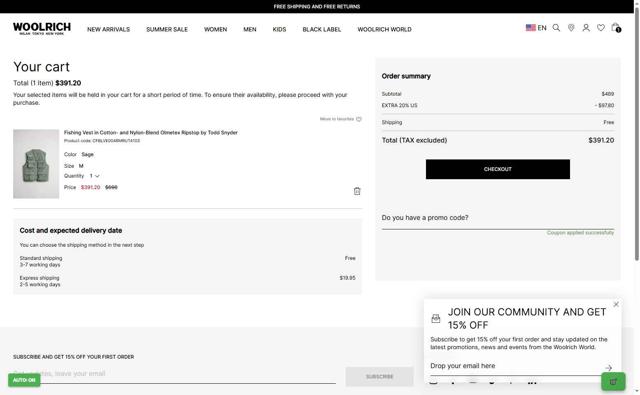Click the Woolrich logo
Screen dimensions: 640x395
tap(42, 28)
